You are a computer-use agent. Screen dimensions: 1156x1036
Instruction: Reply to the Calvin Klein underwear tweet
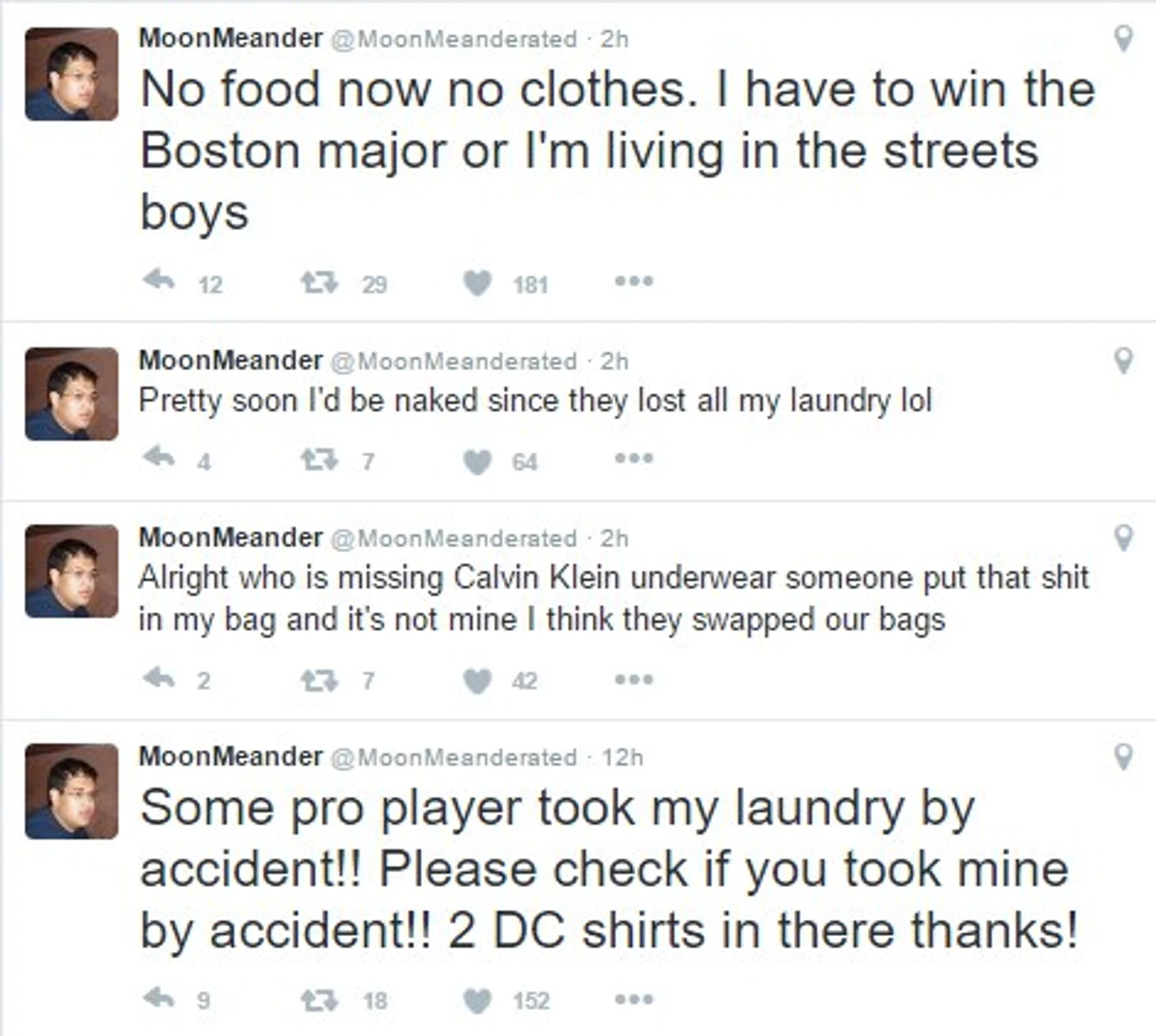coord(159,678)
